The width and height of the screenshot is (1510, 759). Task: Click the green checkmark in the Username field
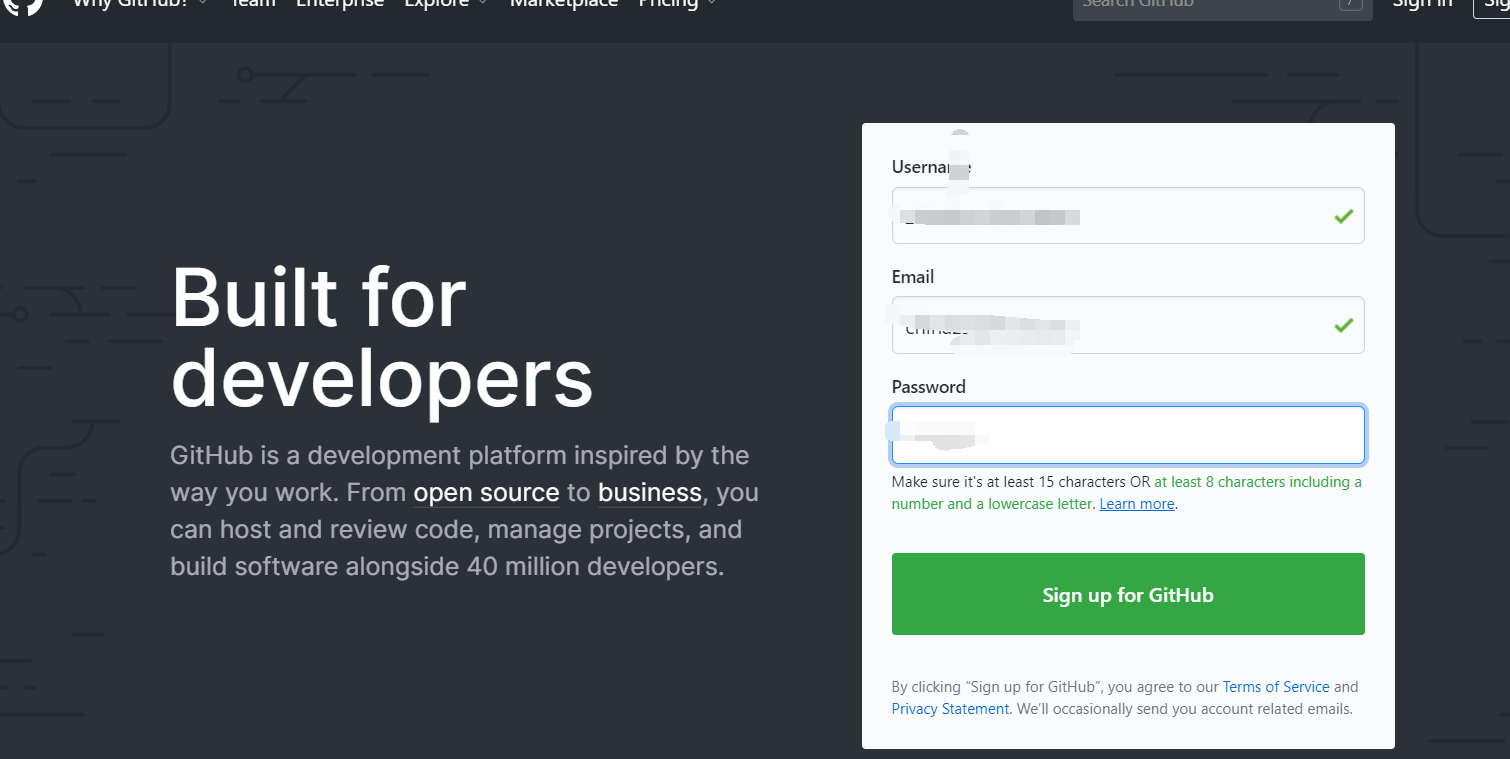[x=1343, y=216]
